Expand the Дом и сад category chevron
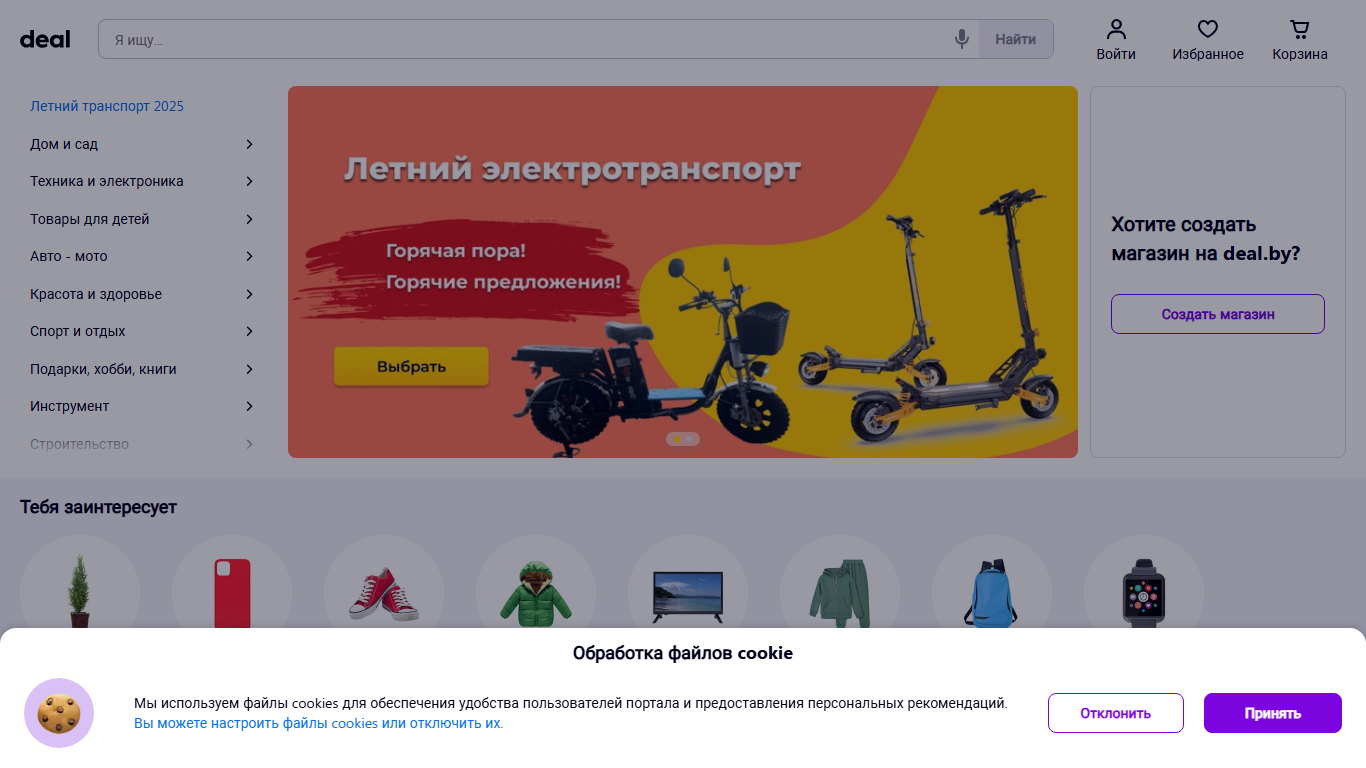The height and width of the screenshot is (768, 1366). point(249,144)
